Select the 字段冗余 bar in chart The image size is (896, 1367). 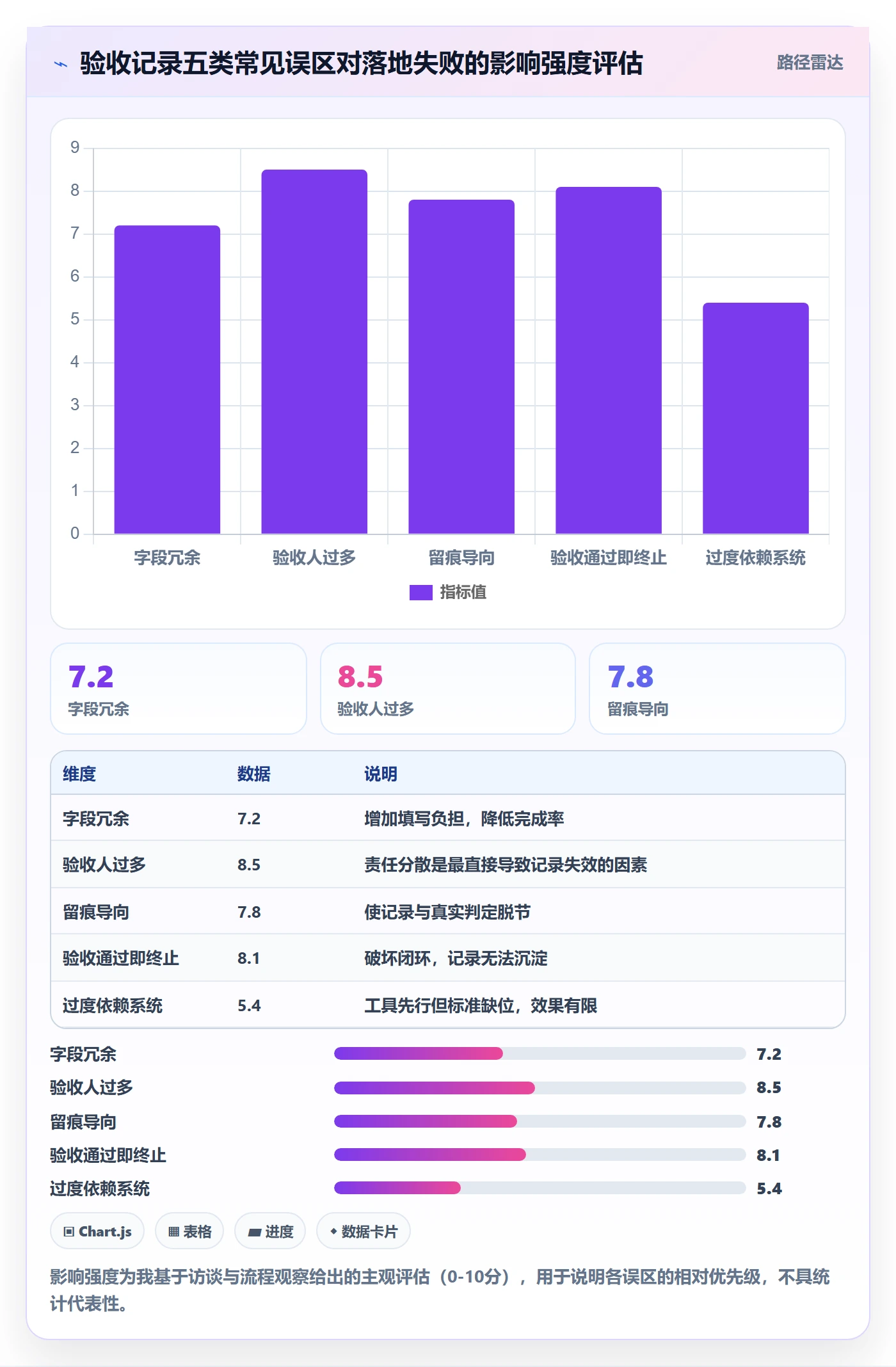[167, 380]
